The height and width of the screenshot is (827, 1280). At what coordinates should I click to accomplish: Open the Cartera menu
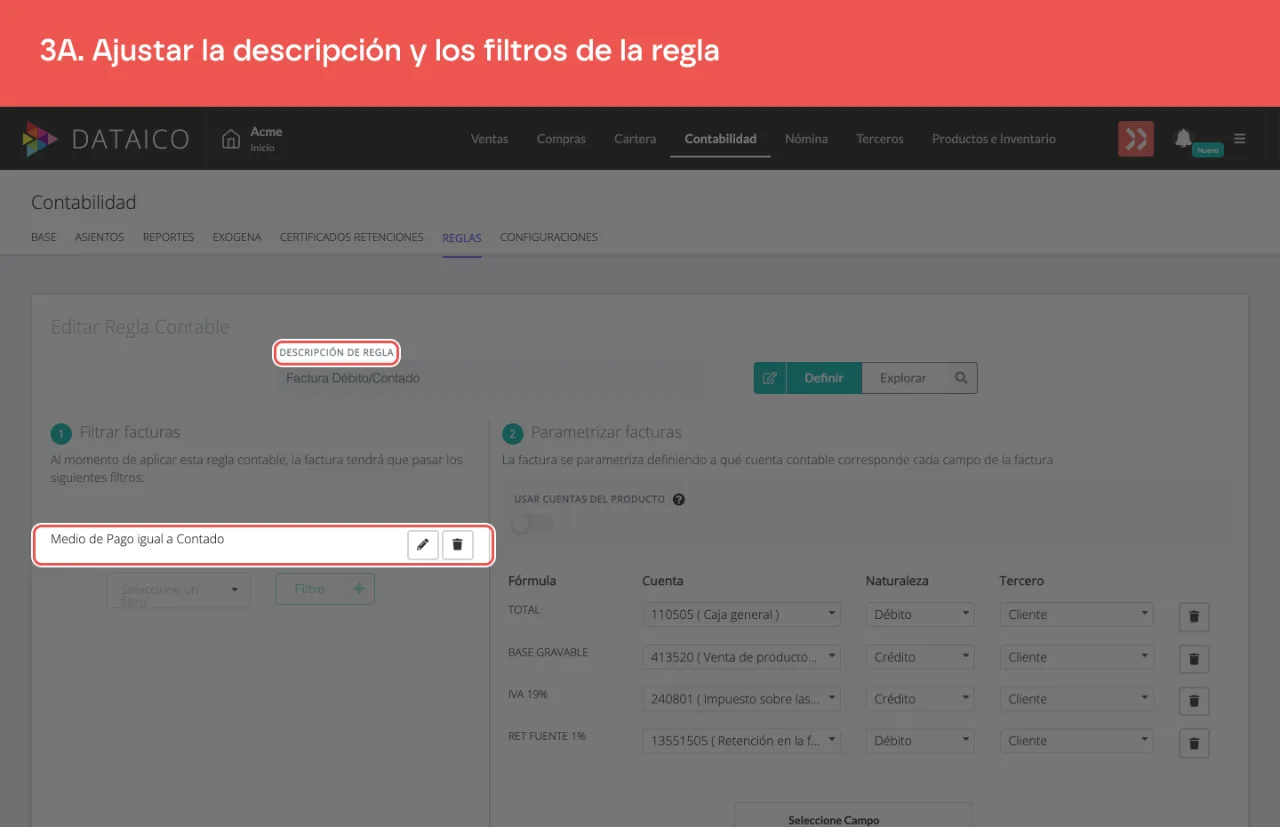(x=635, y=139)
